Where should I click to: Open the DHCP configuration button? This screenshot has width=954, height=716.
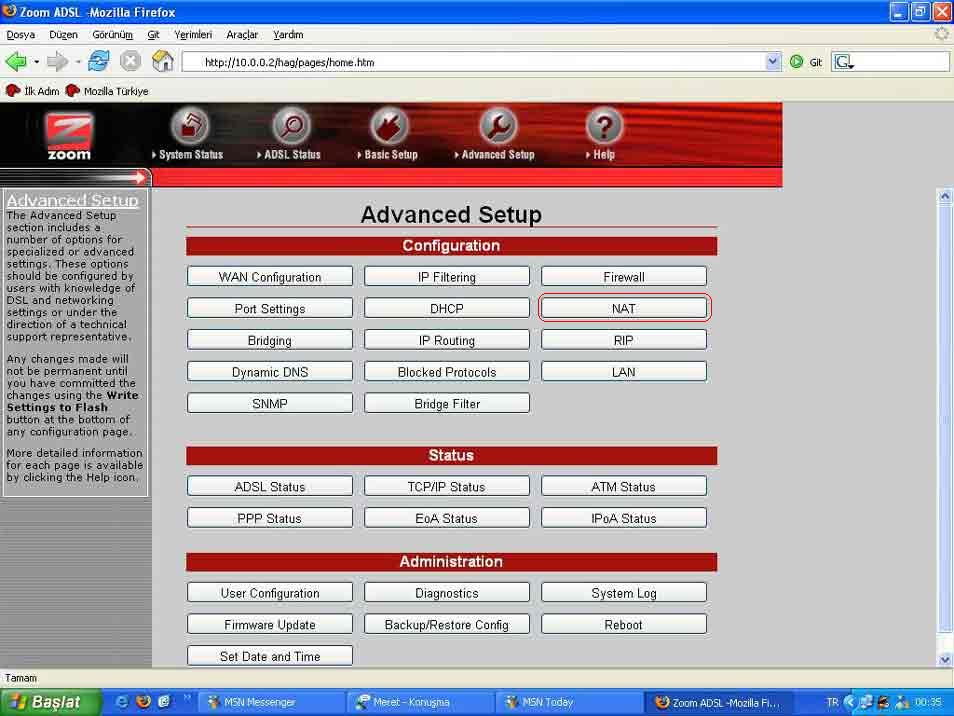[x=447, y=308]
